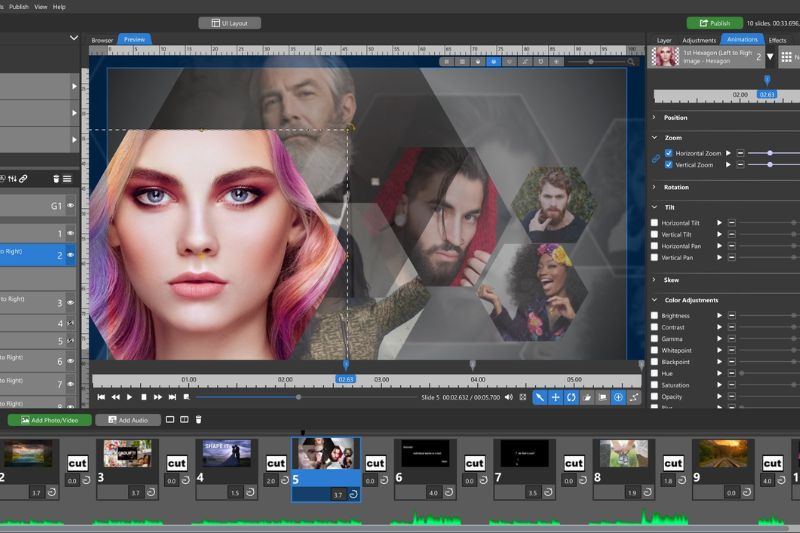Expand the Position section
This screenshot has width=800, height=533.
pos(654,117)
